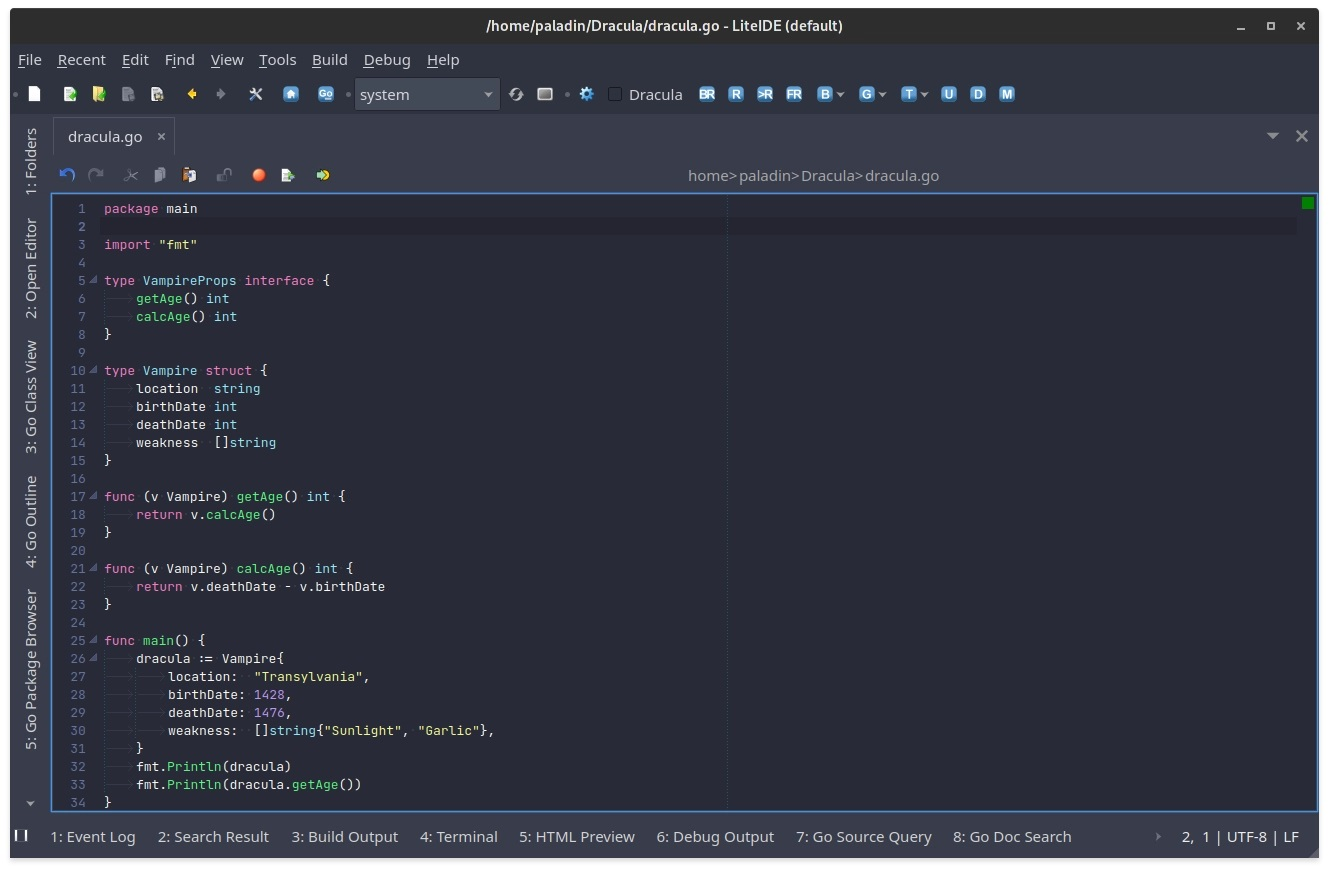Open the Debug menu

[x=387, y=60]
